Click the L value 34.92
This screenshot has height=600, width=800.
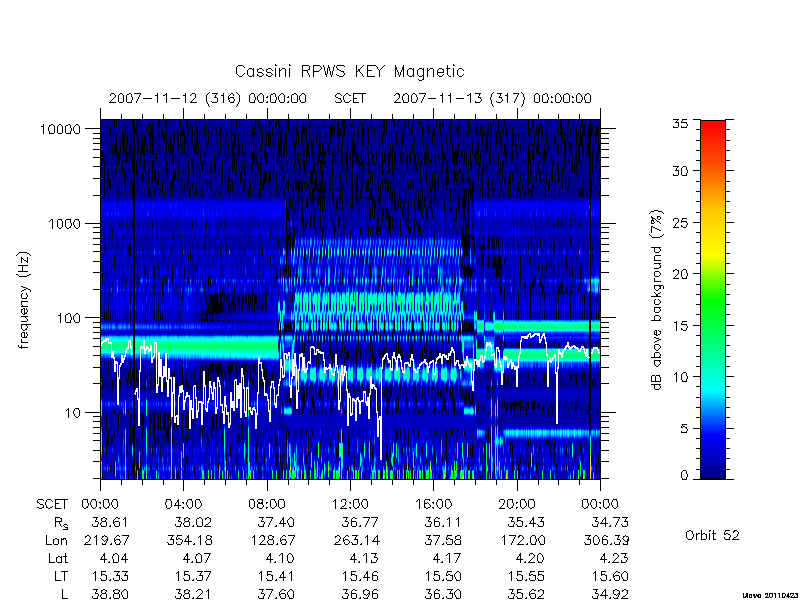point(610,594)
